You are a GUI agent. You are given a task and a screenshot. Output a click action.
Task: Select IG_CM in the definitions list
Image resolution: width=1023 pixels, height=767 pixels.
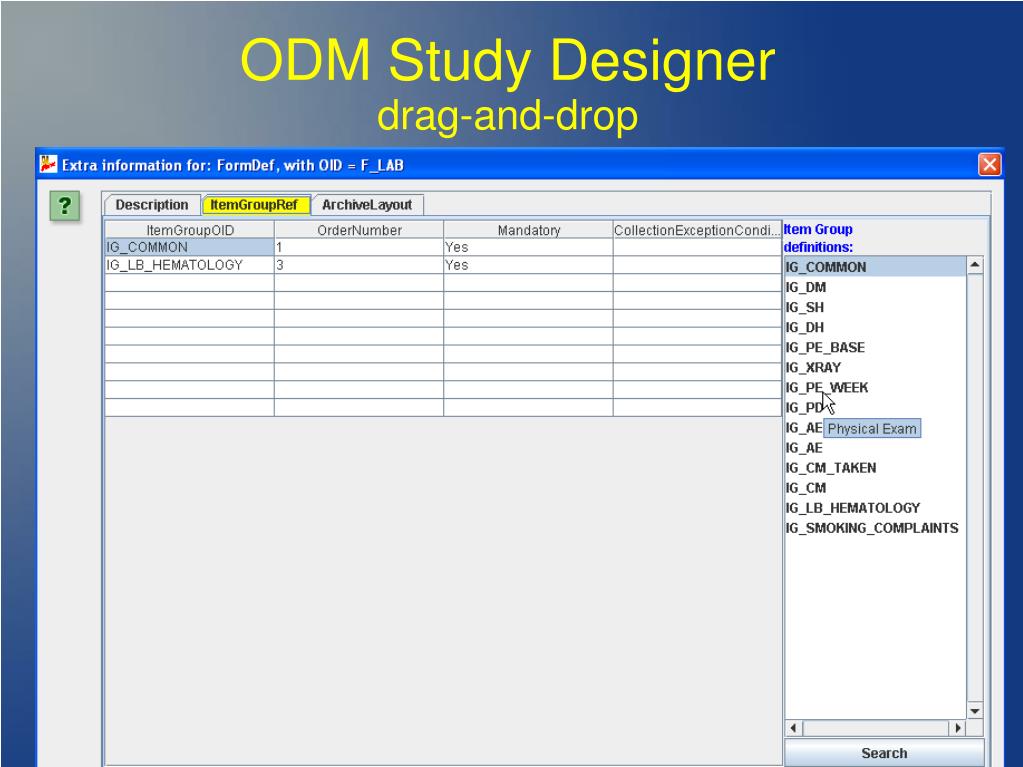pyautogui.click(x=875, y=488)
